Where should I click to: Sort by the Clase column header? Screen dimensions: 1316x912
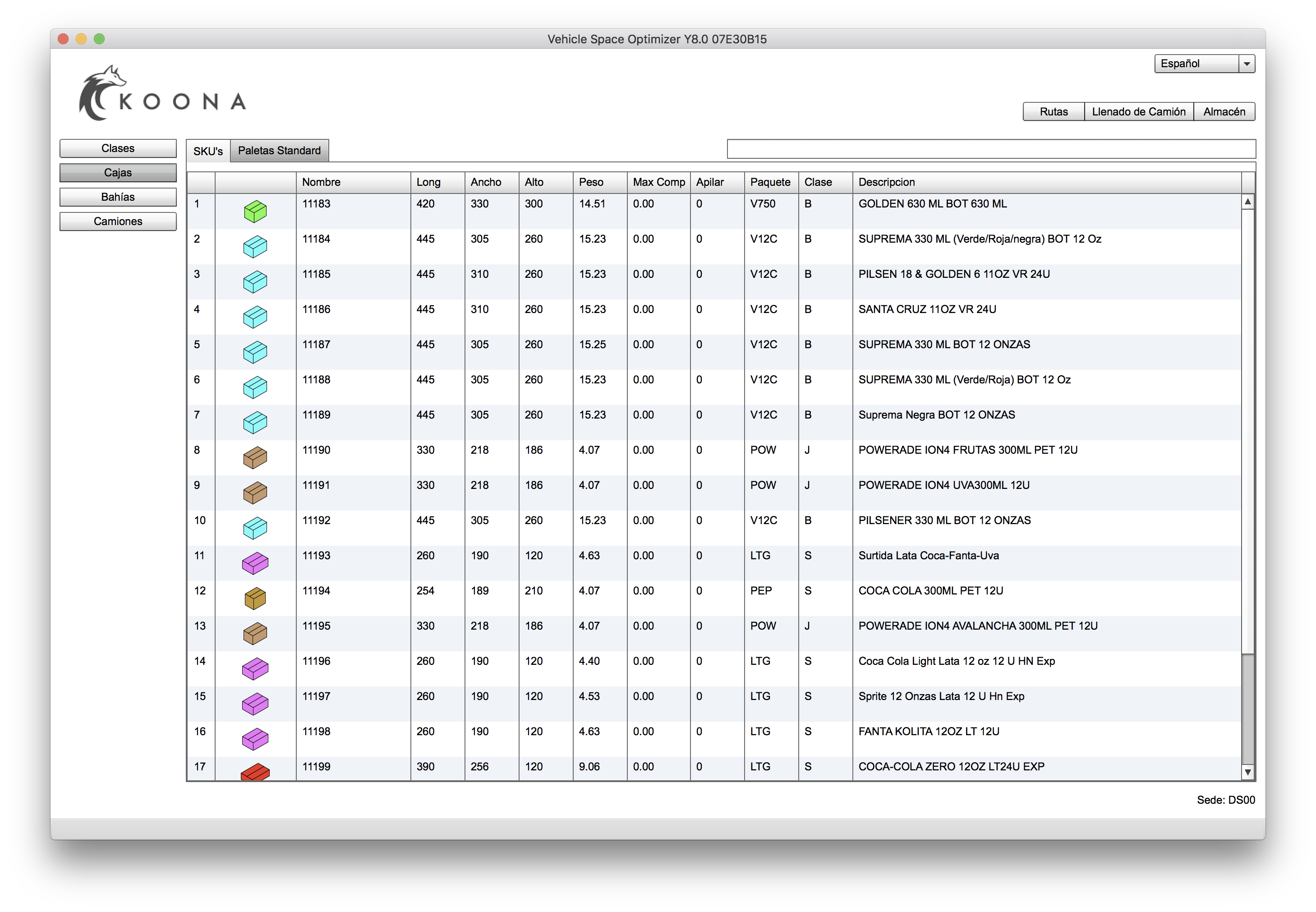pyautogui.click(x=826, y=182)
